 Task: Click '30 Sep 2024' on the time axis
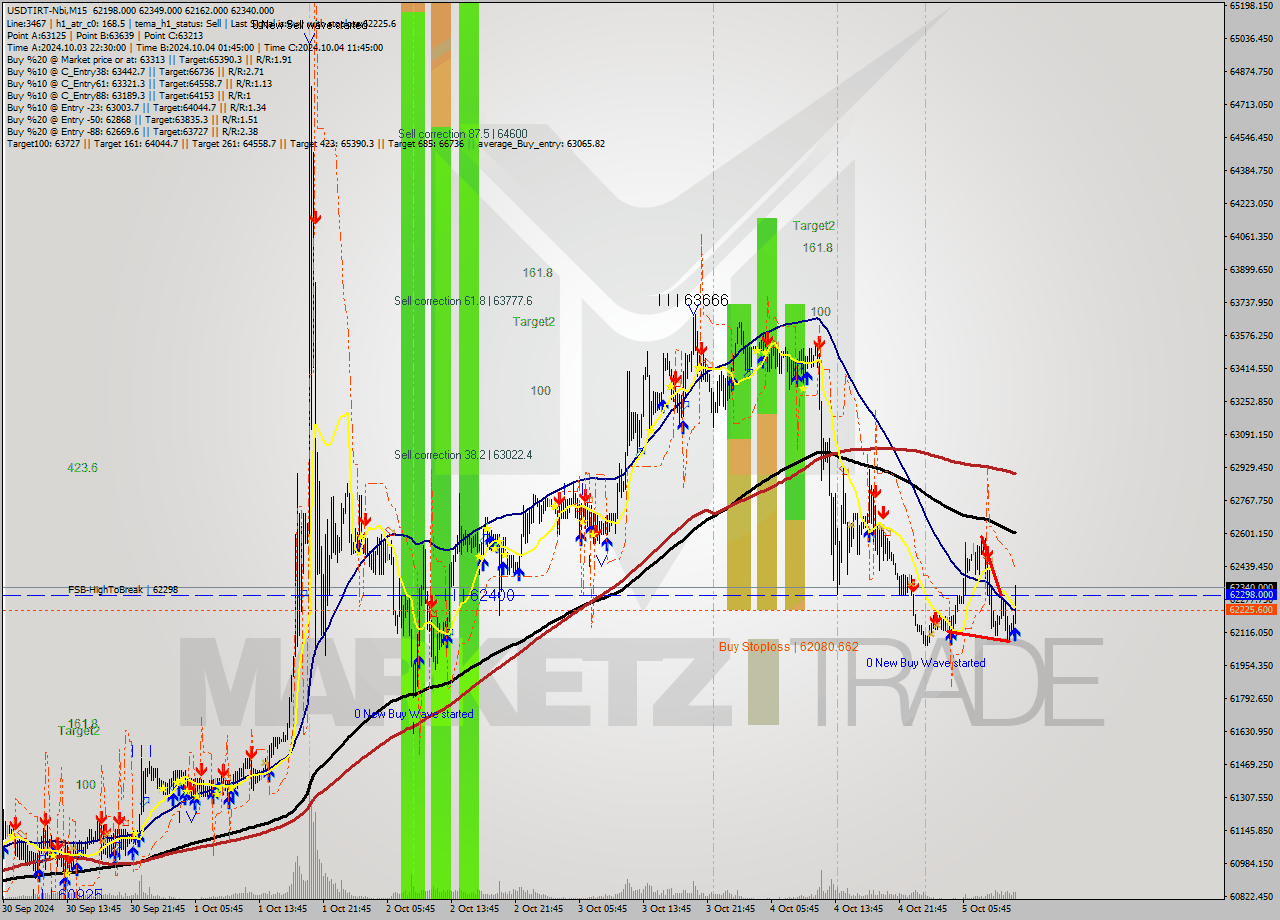30,909
